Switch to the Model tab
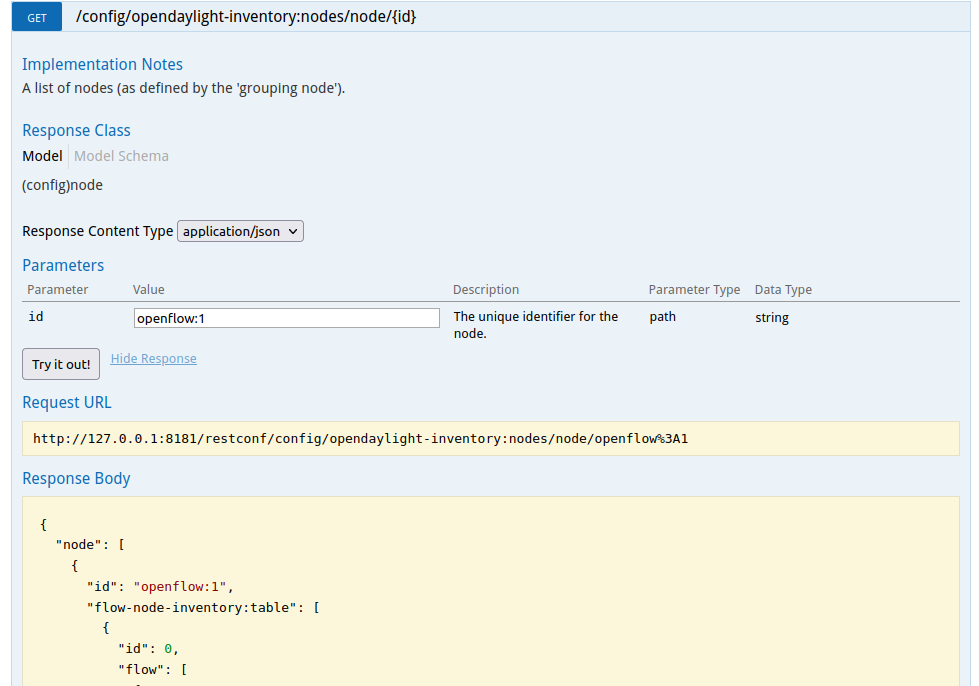 42,156
